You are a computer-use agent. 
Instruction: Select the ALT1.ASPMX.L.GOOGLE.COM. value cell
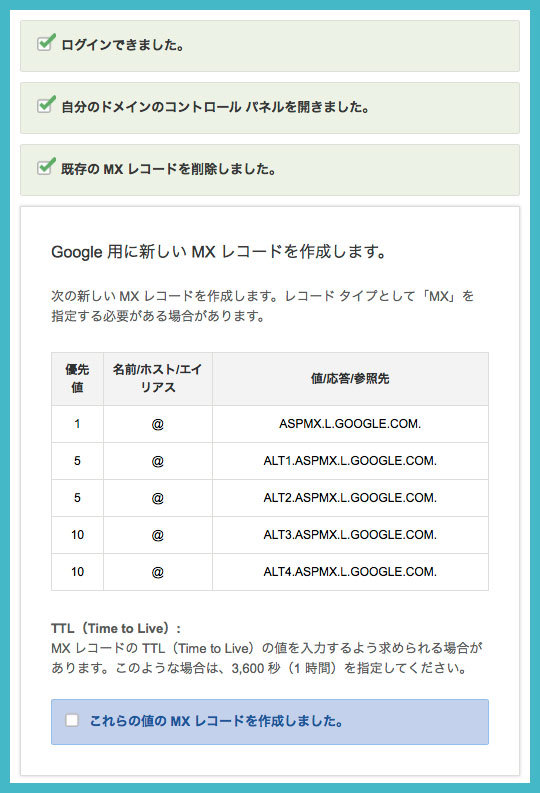[x=350, y=461]
